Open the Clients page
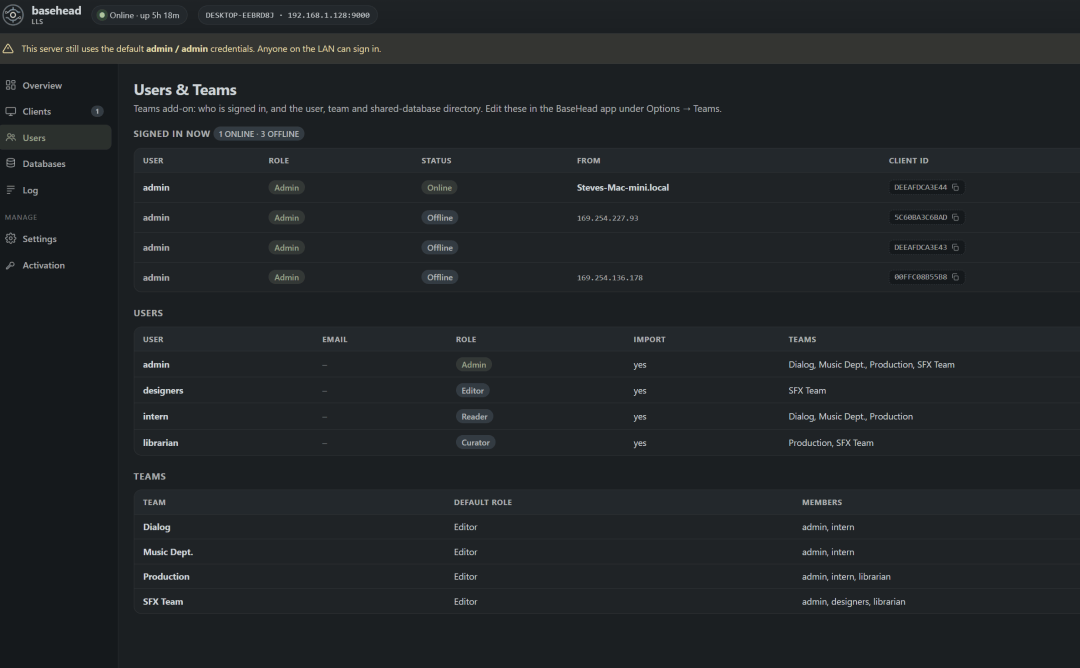The height and width of the screenshot is (668, 1080). coord(56,112)
